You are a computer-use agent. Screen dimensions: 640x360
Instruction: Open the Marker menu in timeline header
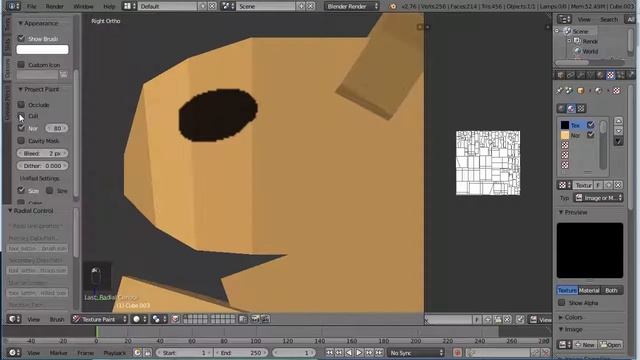[x=58, y=353]
